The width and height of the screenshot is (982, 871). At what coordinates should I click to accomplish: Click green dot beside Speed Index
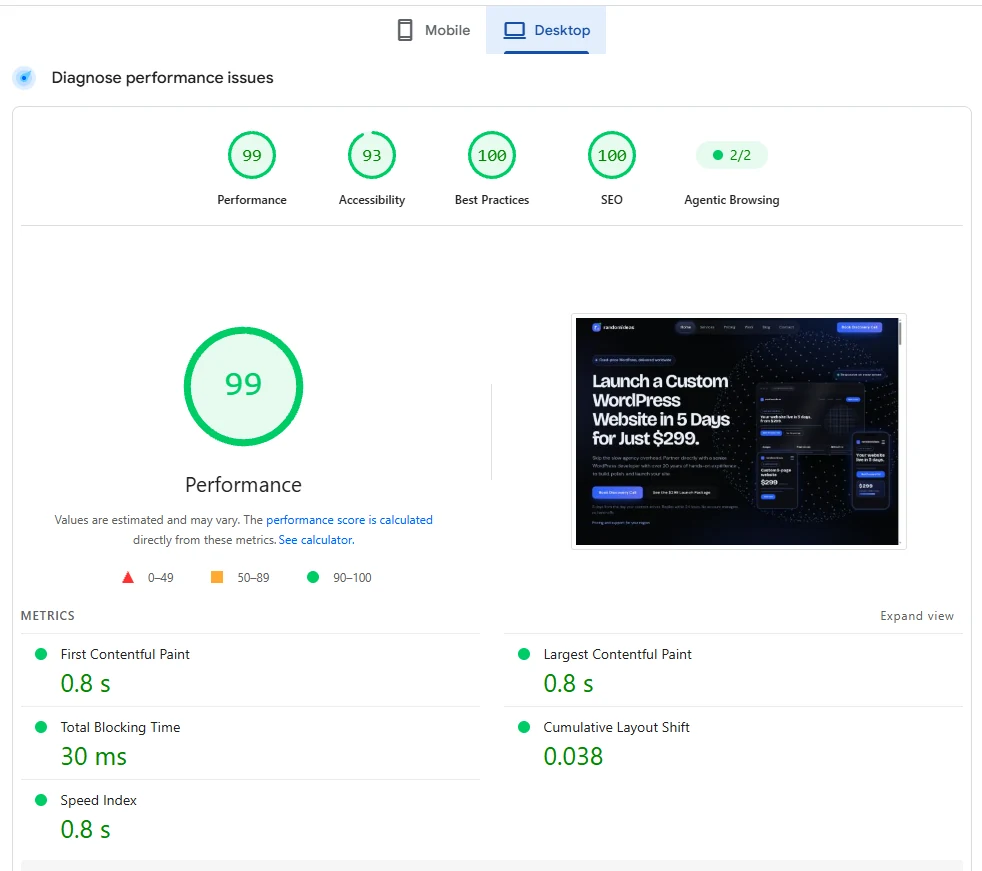pos(41,800)
